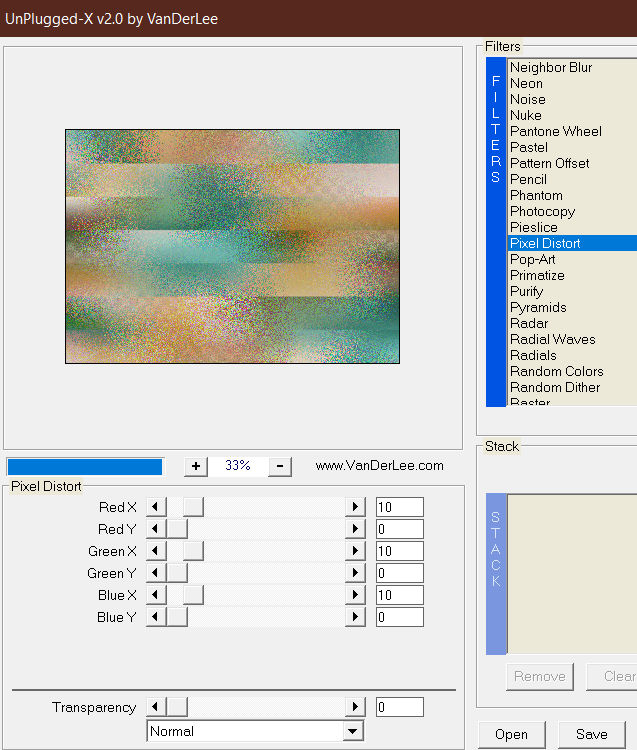The width and height of the screenshot is (637, 750).
Task: Click the Green X slider thumb
Action: (x=193, y=551)
